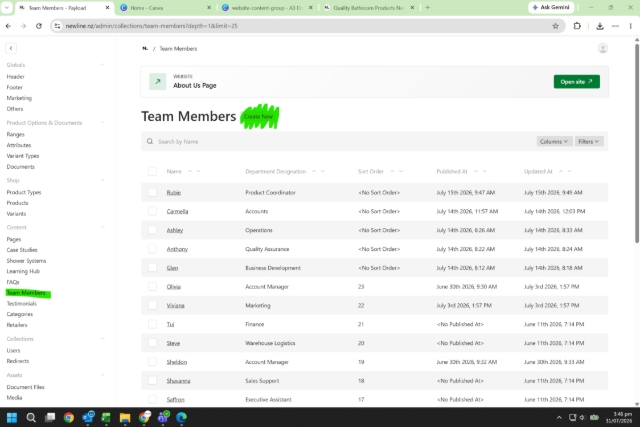This screenshot has height=427, width=640.
Task: Select all rows header checkbox
Action: click(152, 171)
